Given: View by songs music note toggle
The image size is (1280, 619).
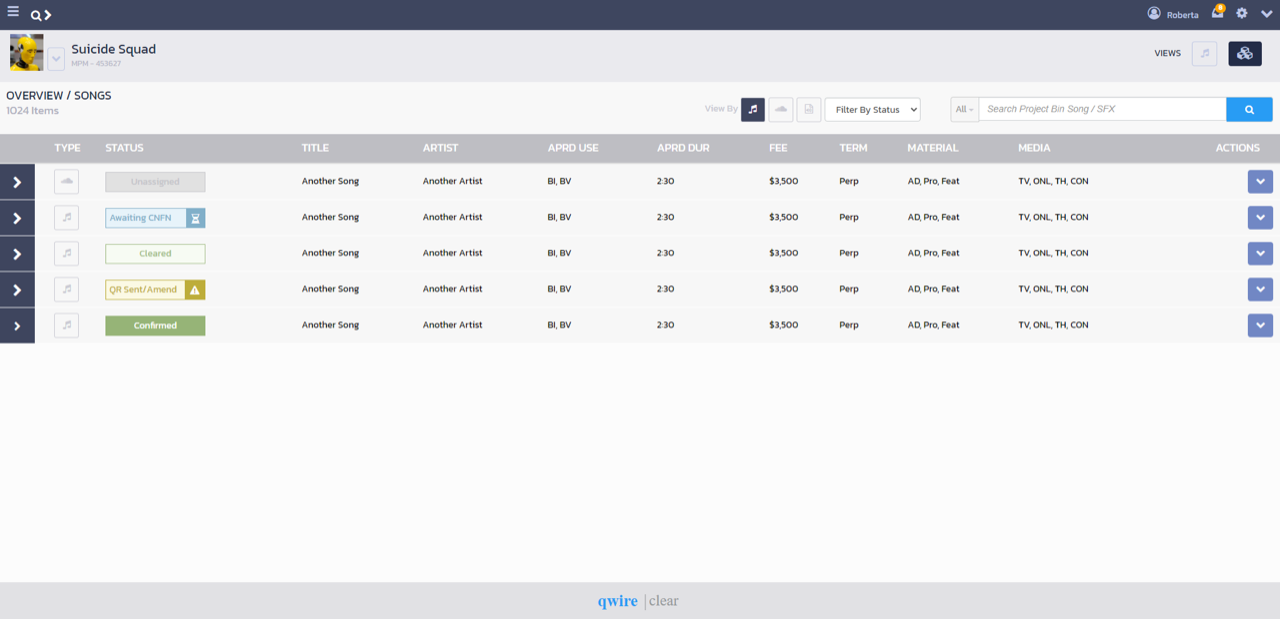Looking at the screenshot, I should tap(753, 109).
